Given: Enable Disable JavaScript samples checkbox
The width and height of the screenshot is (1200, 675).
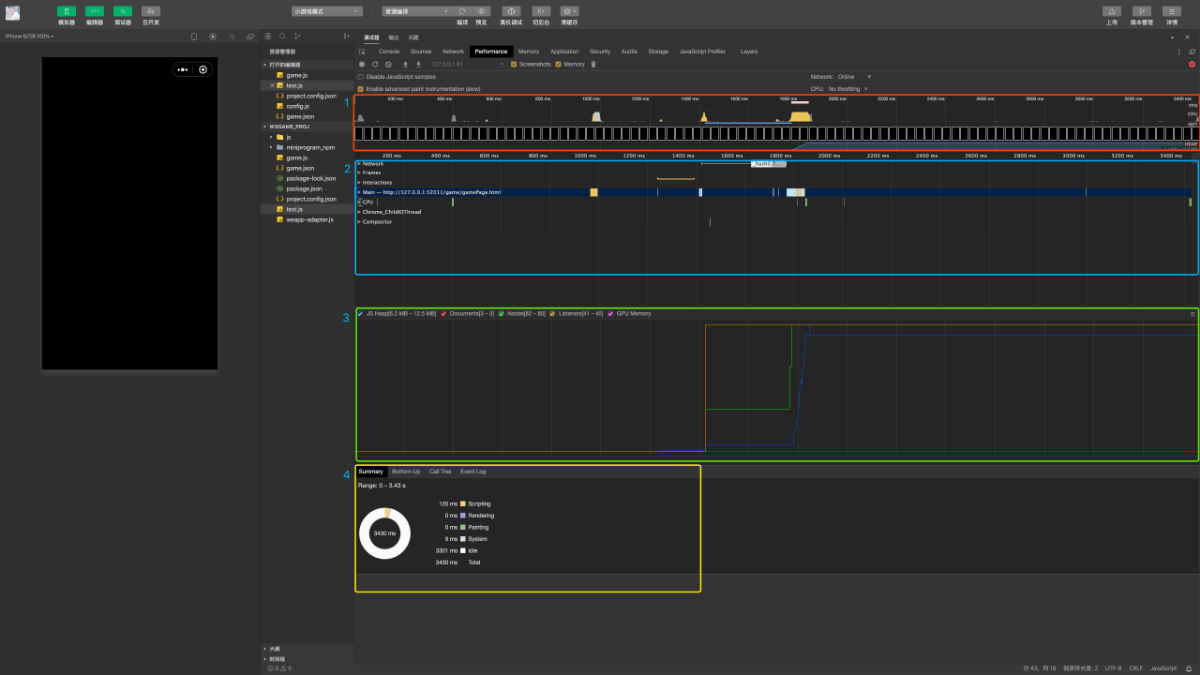Looking at the screenshot, I should (360, 76).
